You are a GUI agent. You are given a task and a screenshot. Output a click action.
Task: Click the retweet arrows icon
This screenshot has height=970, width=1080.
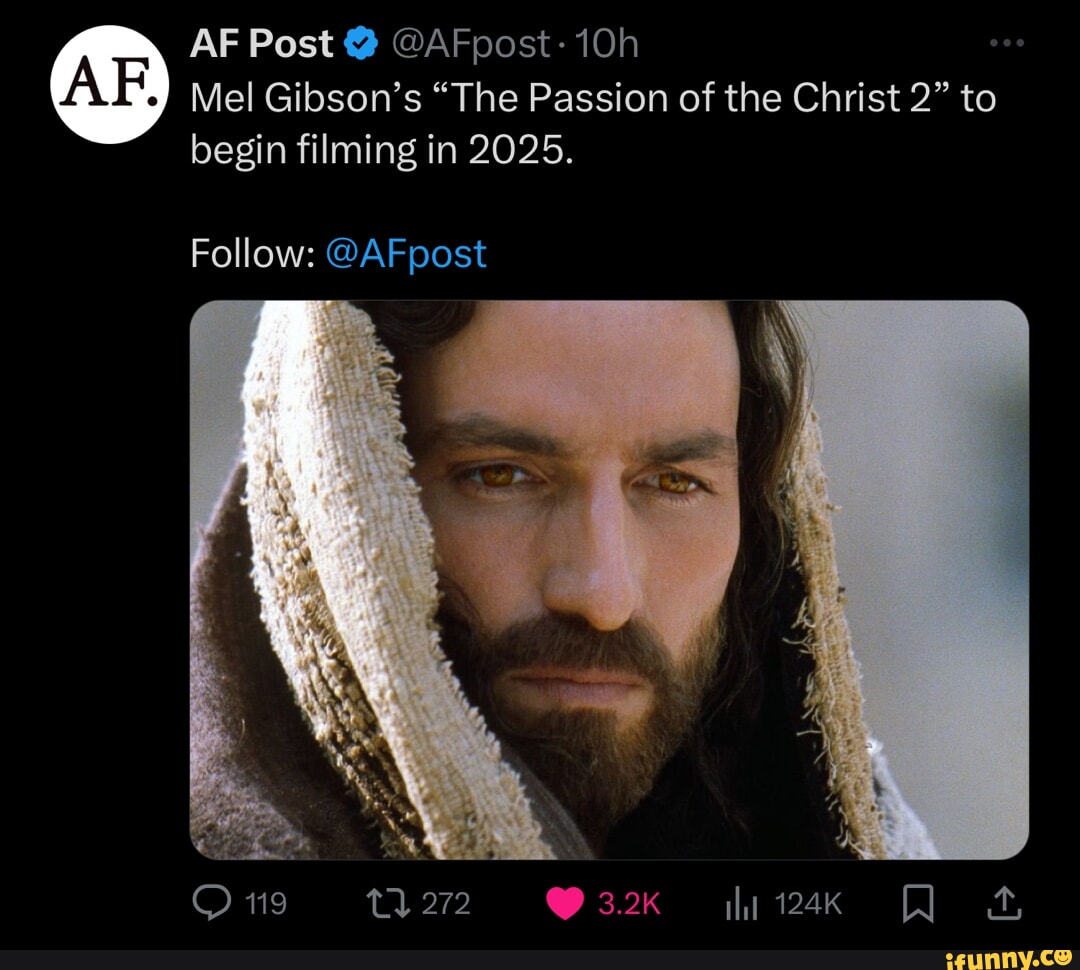coord(388,903)
